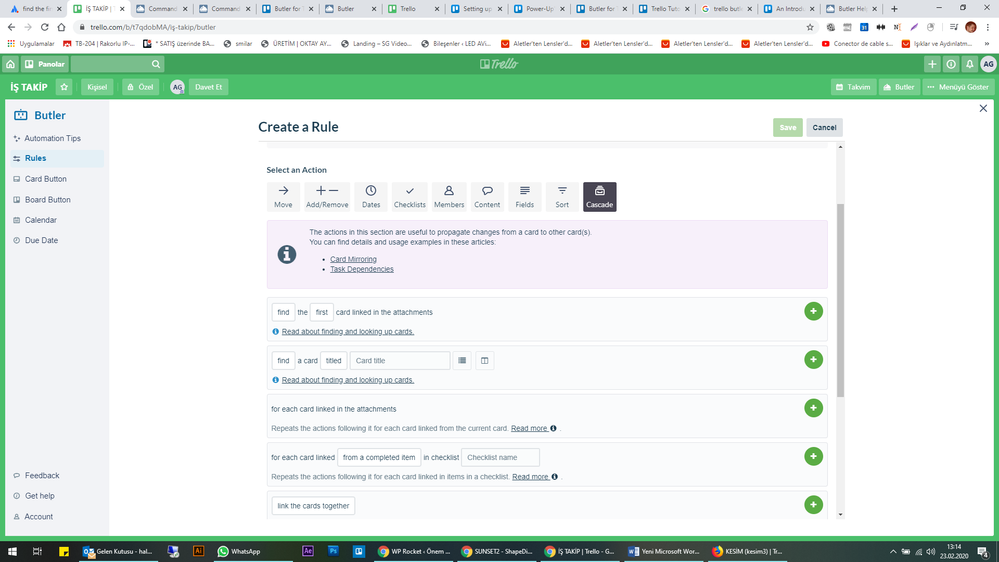Open Feedback in Butler sidebar
Viewport: 999px width, 562px height.
click(x=42, y=475)
